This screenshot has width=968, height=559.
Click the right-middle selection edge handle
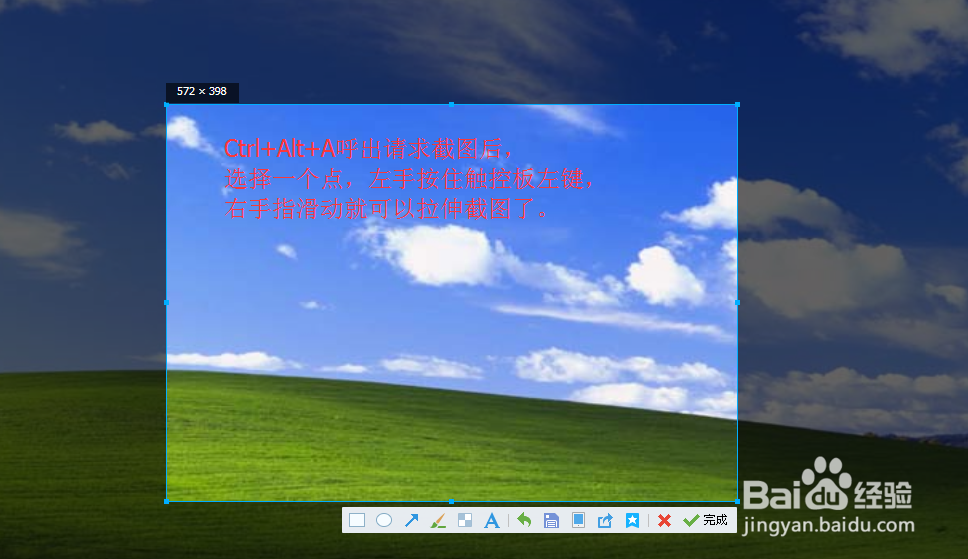click(737, 303)
